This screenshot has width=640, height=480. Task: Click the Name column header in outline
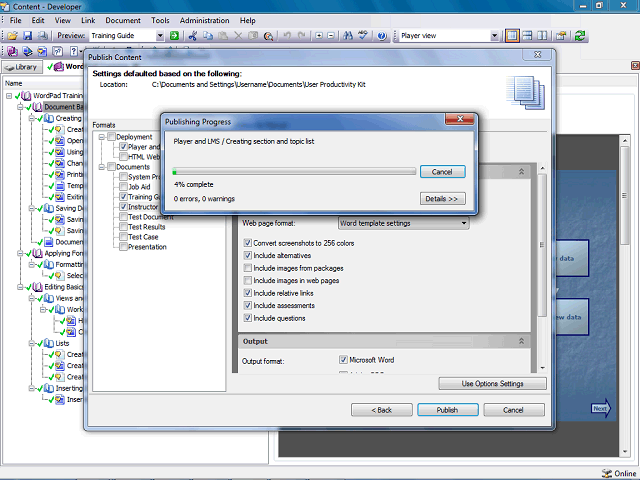[x=13, y=83]
